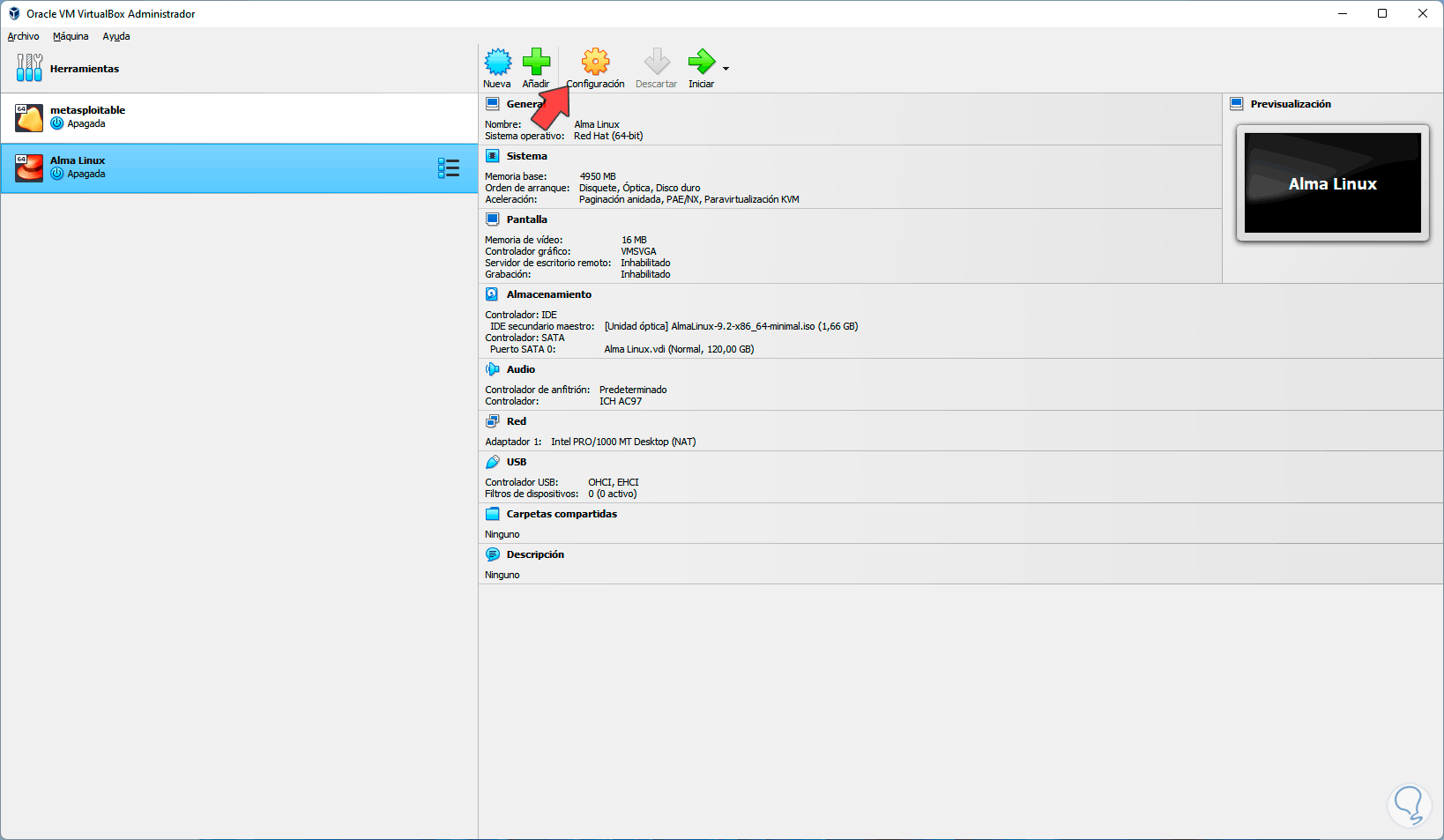Screen dimensions: 1444x840
Task: Click the Red Hat (64-bit) operating system value
Action: [608, 136]
